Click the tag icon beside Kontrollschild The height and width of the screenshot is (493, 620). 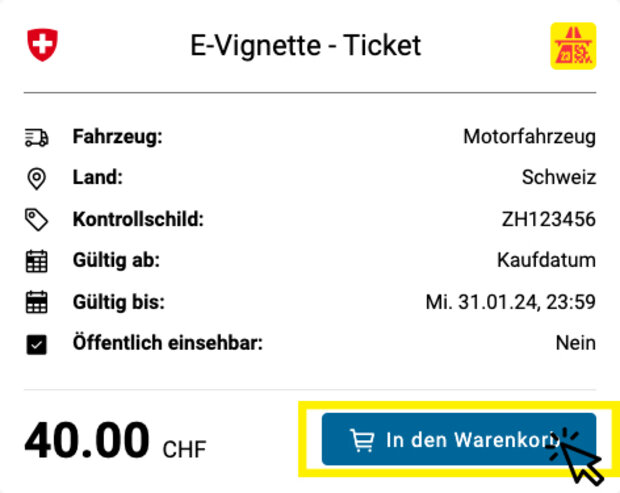[x=36, y=220]
